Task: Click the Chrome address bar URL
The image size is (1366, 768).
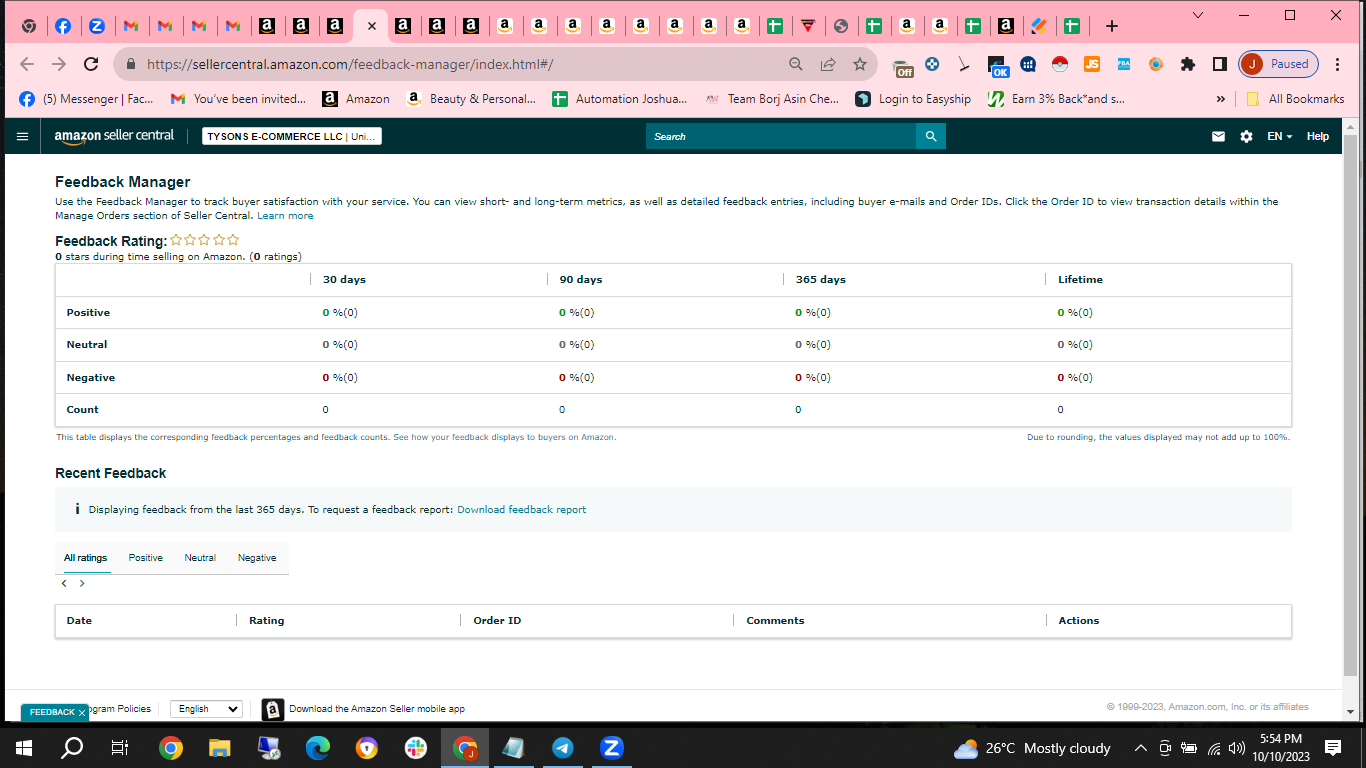Action: [350, 64]
